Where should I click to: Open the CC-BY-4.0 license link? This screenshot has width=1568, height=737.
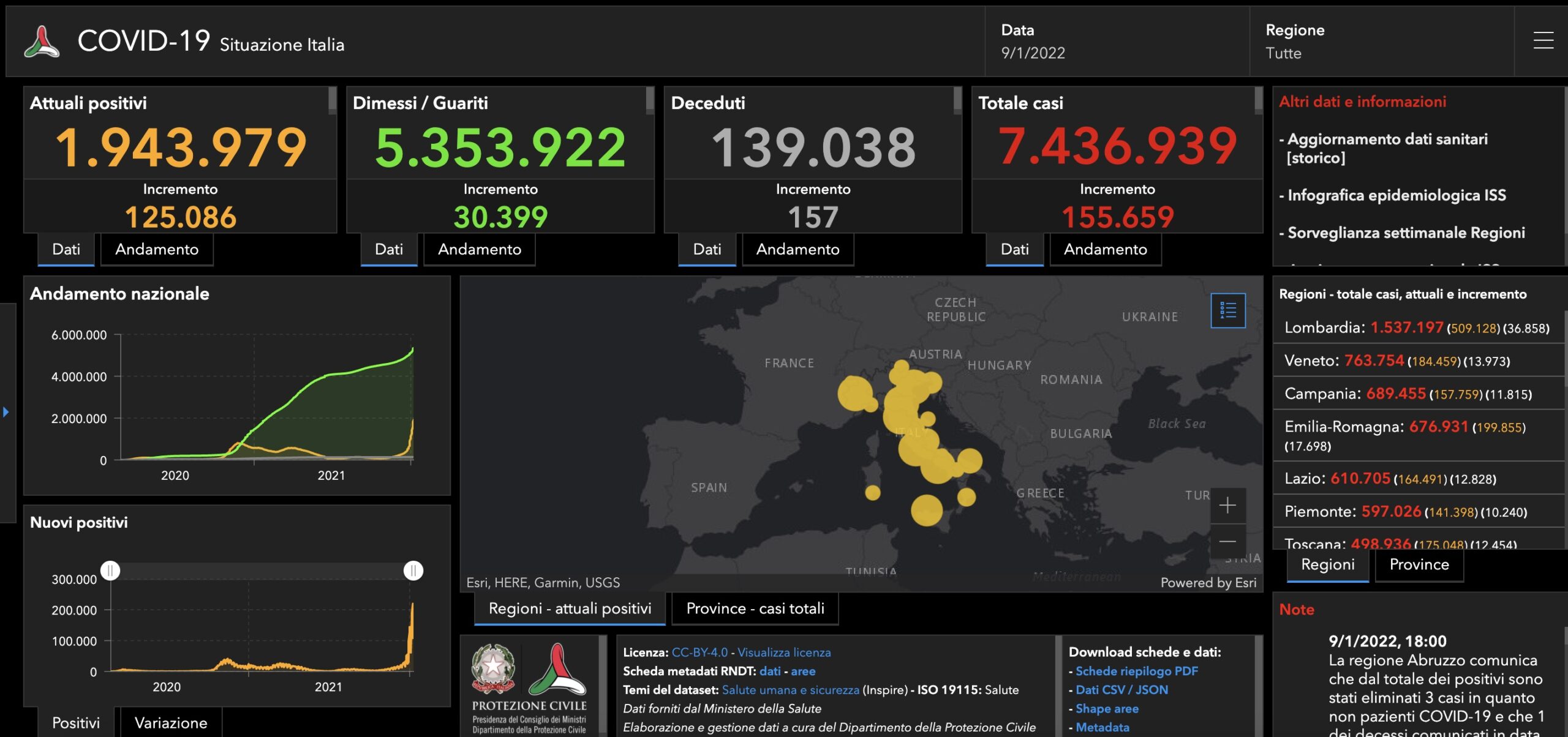(699, 653)
